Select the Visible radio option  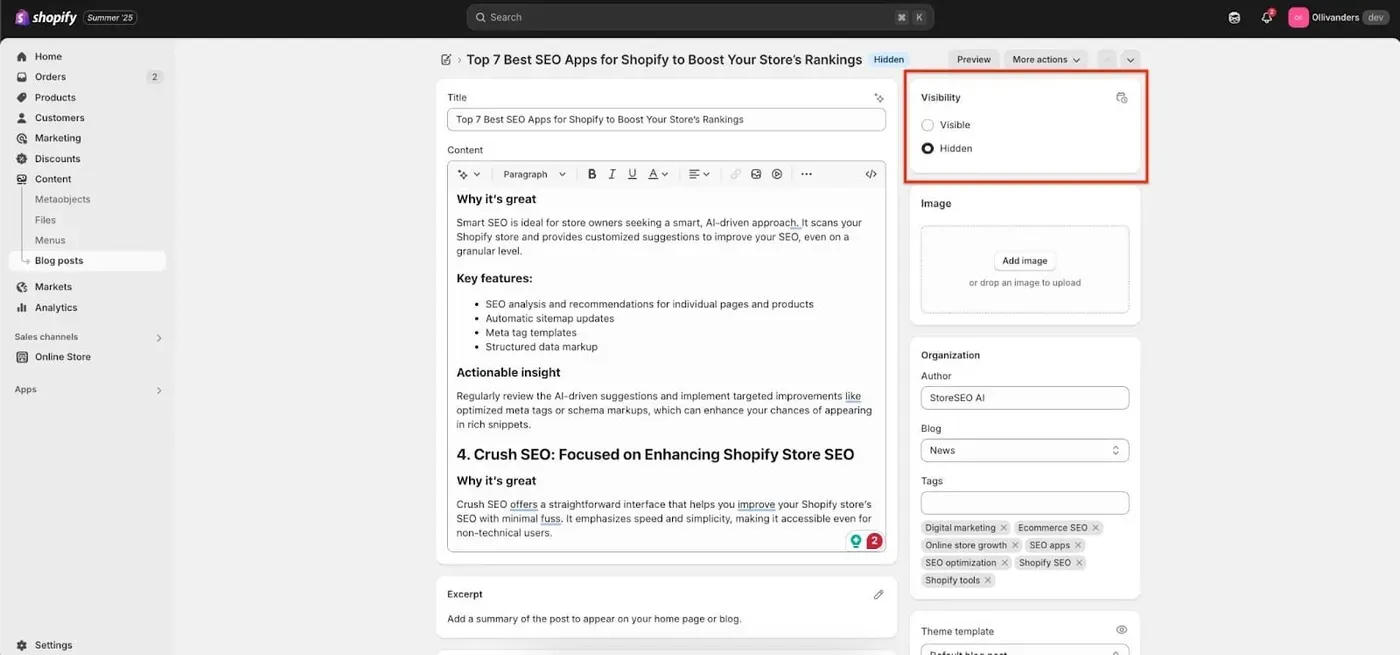(x=928, y=125)
